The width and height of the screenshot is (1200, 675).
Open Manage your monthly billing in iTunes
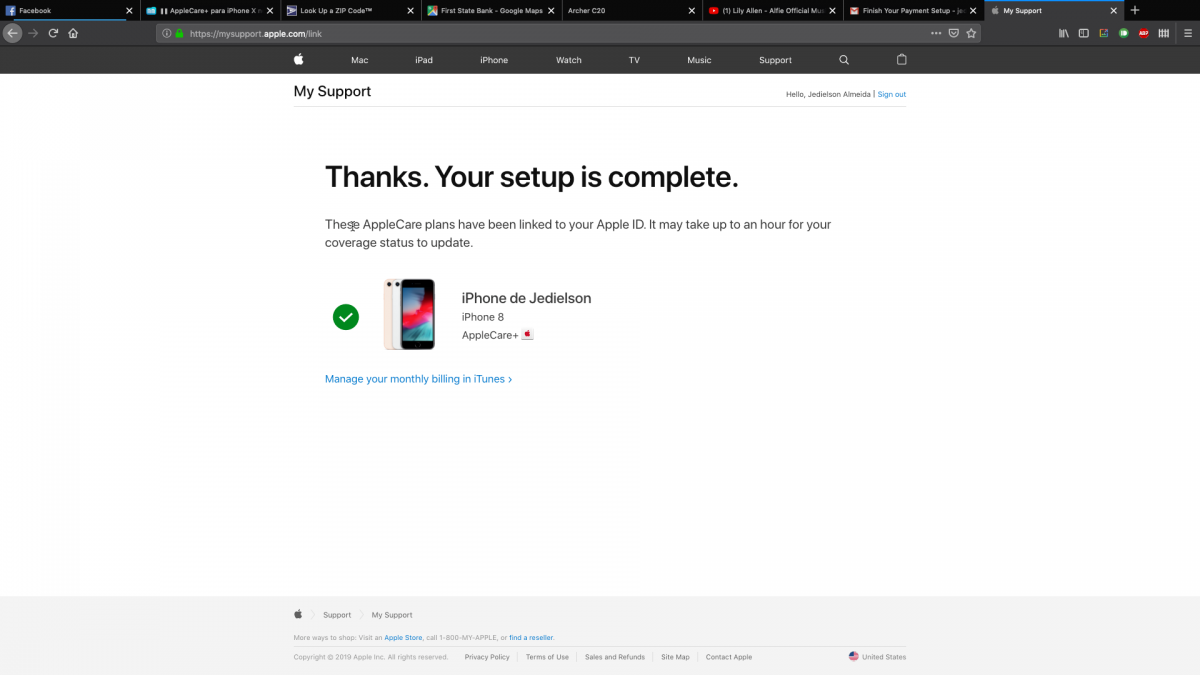(418, 379)
